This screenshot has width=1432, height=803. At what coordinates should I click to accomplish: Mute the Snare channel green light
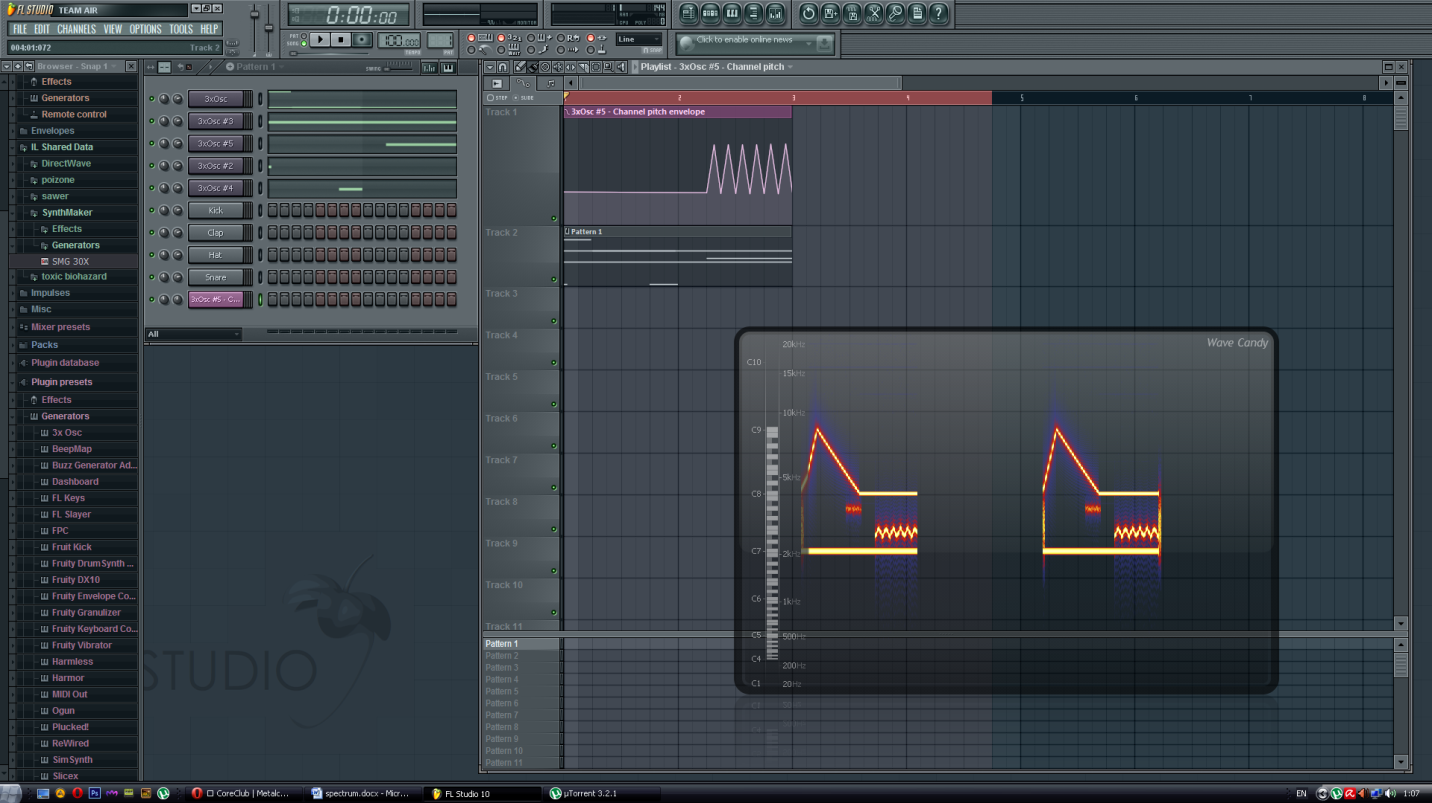(152, 277)
